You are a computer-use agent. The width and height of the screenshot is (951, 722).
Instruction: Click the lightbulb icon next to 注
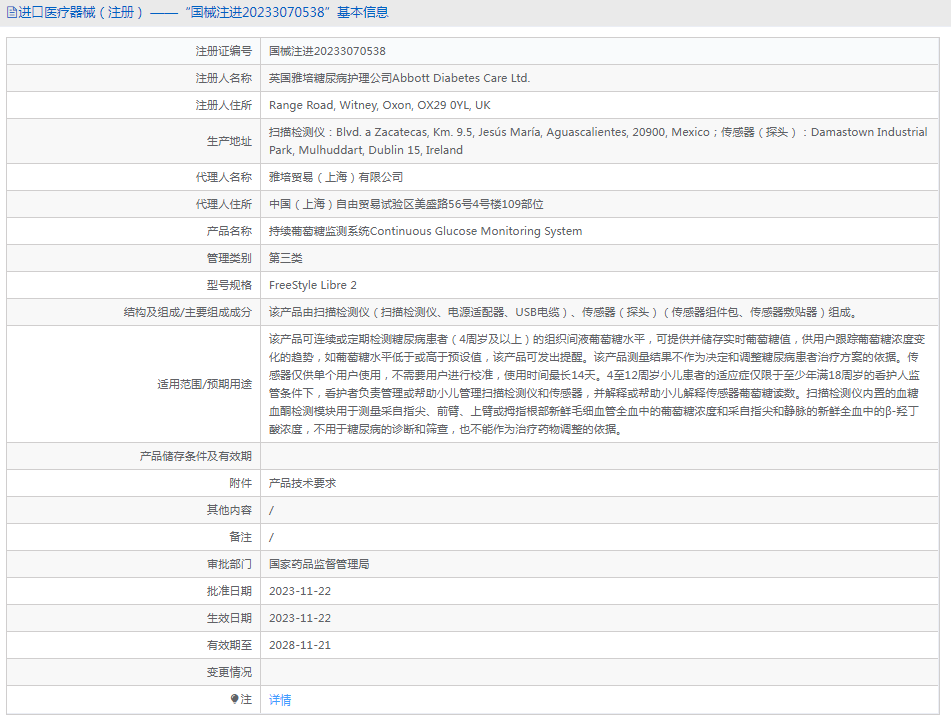click(x=235, y=699)
